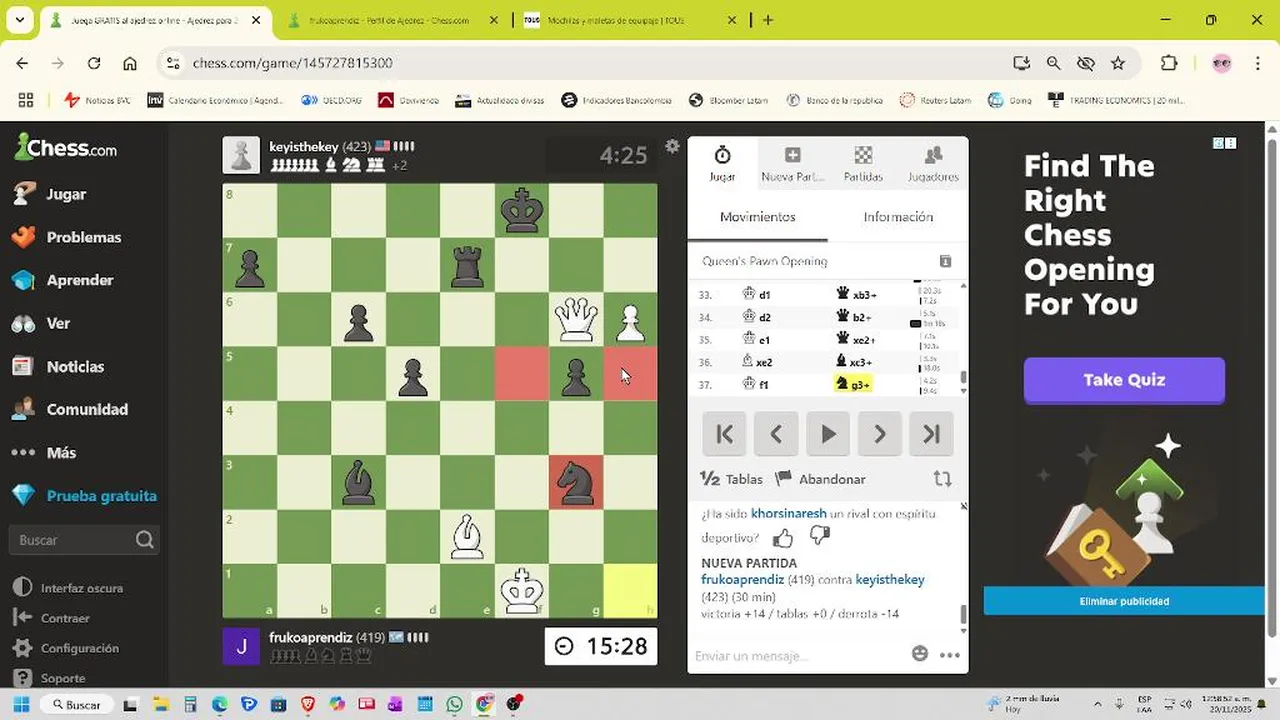This screenshot has width=1280, height=720.
Task: Click the Chess.com logo
Action: pos(66,148)
